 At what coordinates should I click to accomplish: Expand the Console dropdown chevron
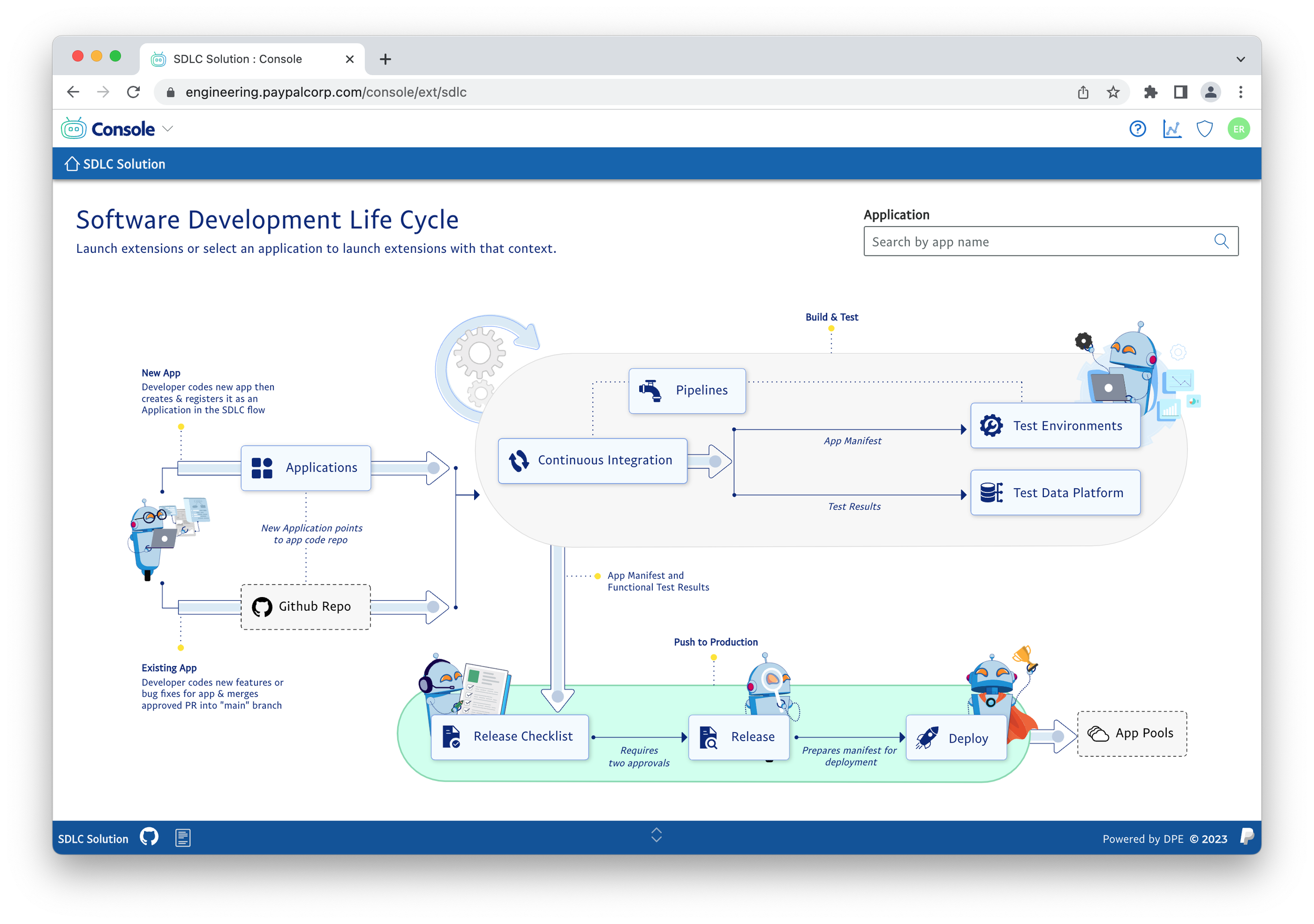pyautogui.click(x=168, y=129)
